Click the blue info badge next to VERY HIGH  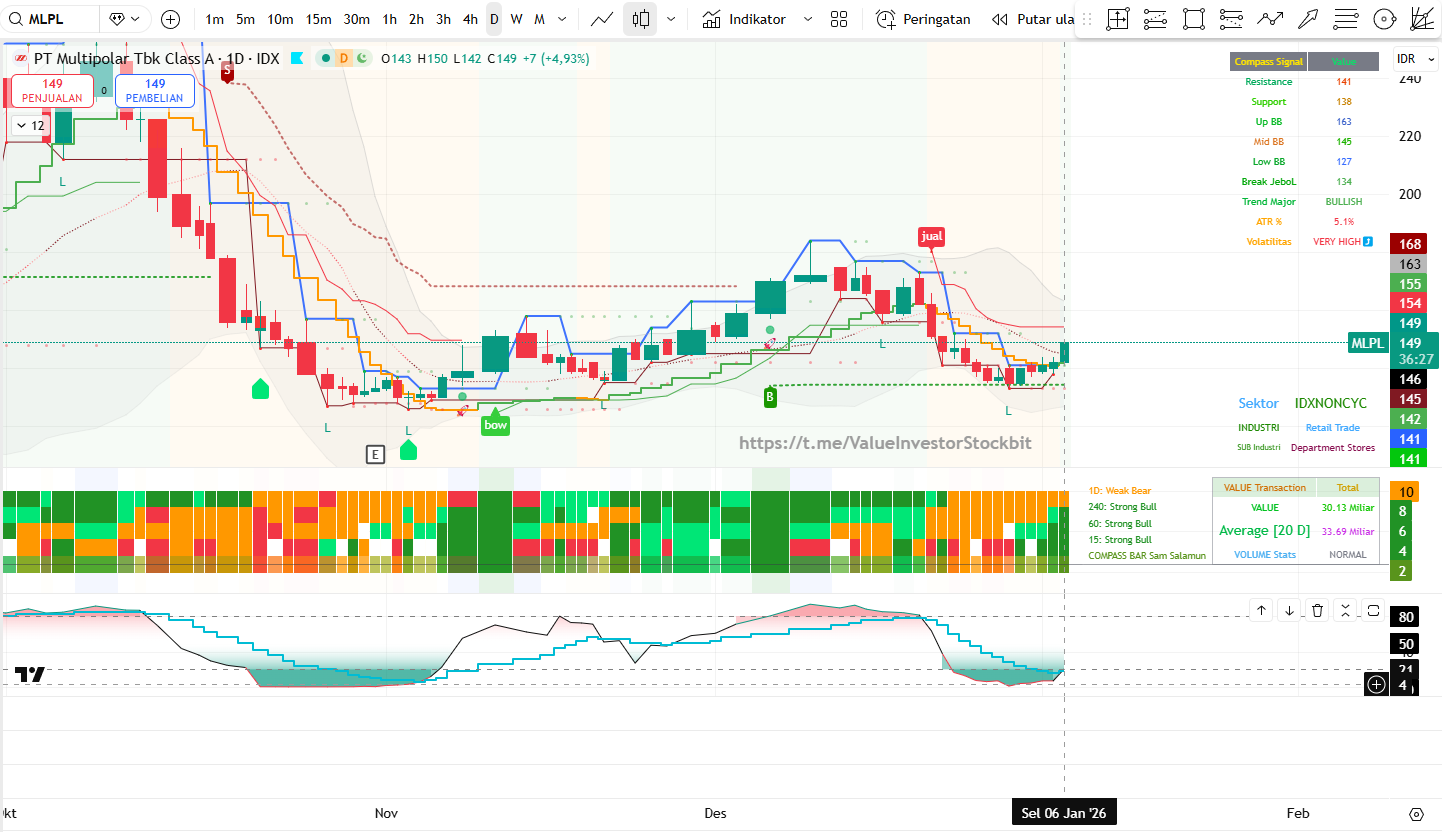[x=1368, y=242]
